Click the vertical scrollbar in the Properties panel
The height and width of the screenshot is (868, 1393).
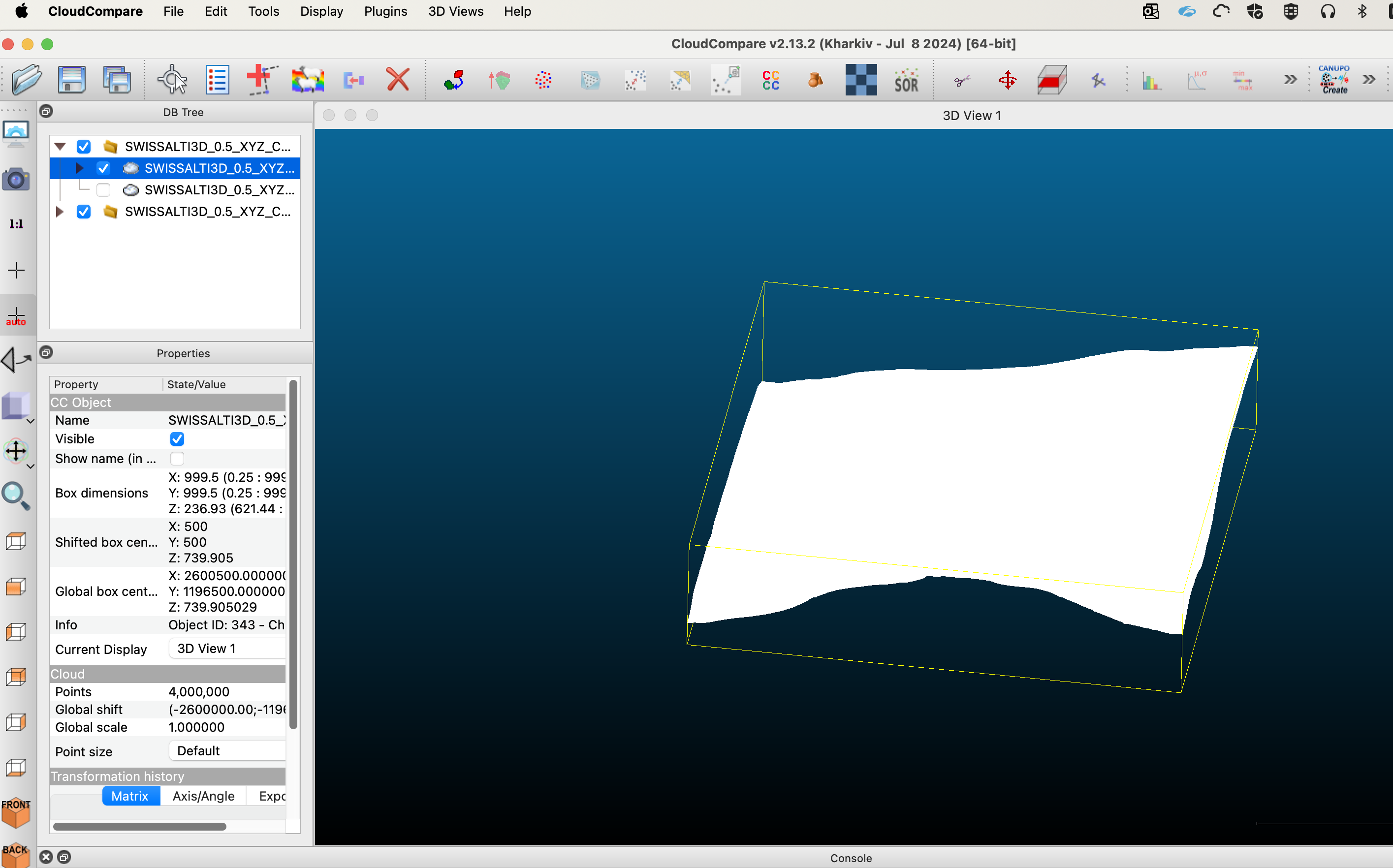coord(293,554)
